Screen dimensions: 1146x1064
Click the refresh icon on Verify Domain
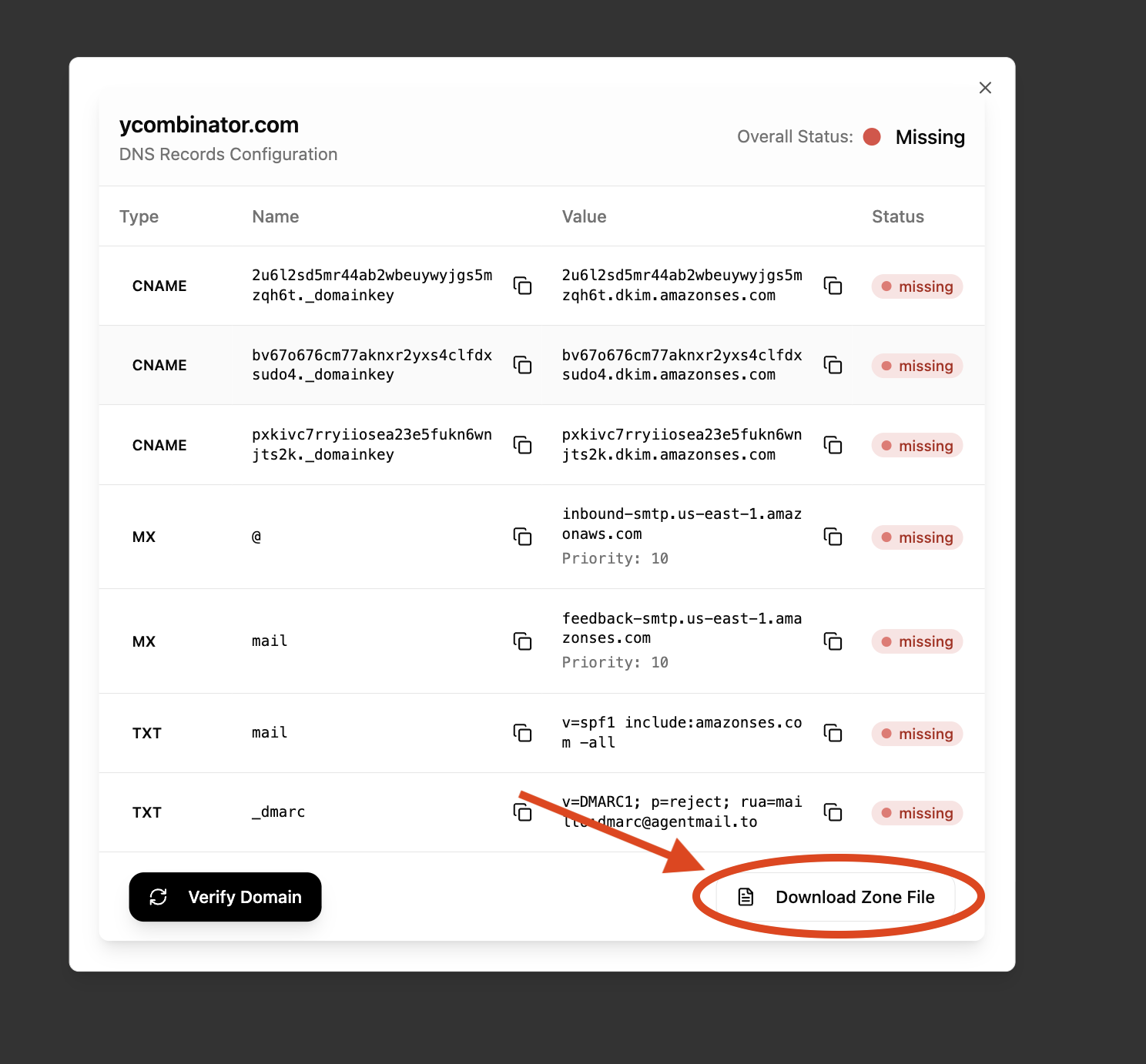pyautogui.click(x=159, y=897)
